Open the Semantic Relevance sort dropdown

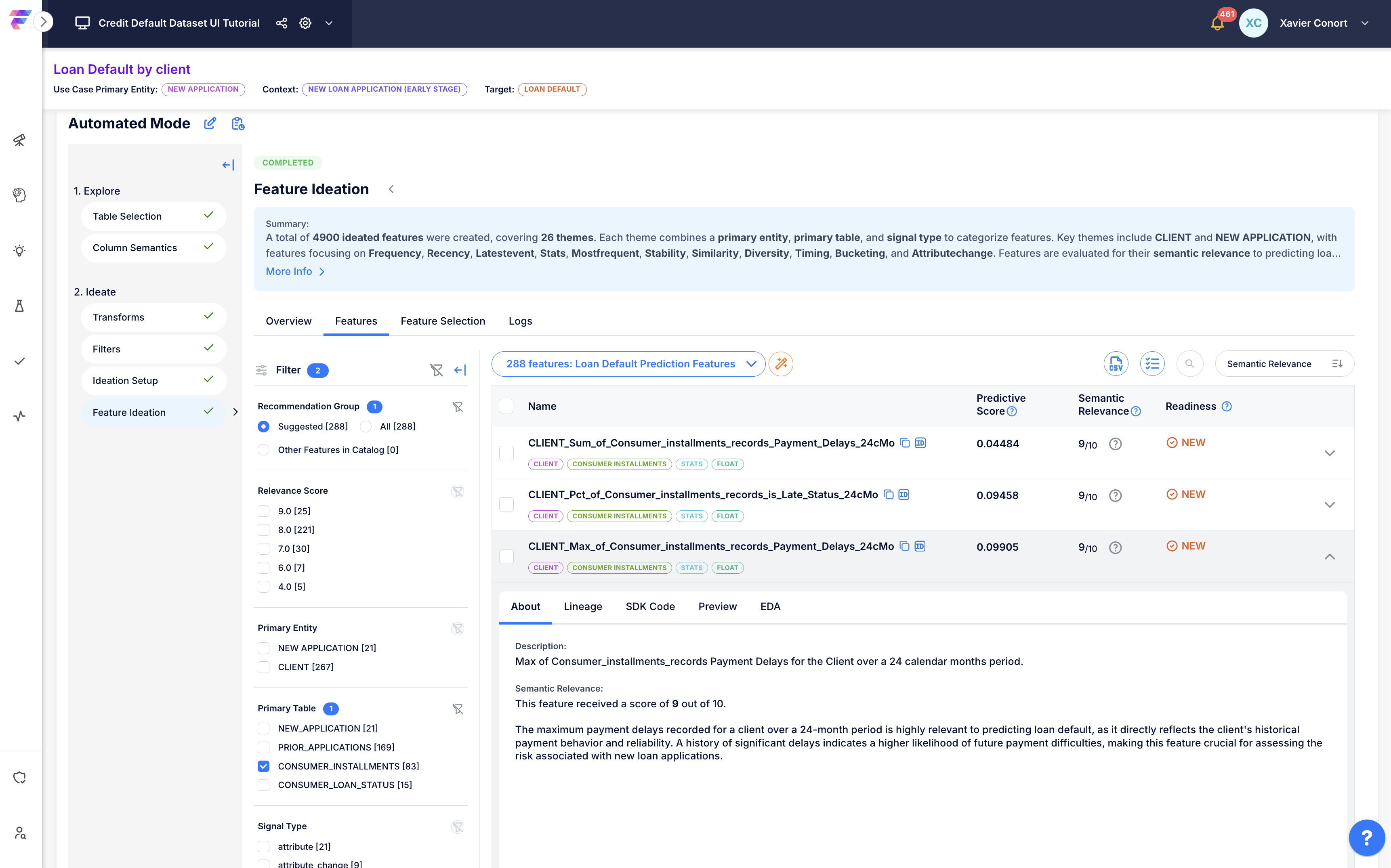click(x=1284, y=364)
